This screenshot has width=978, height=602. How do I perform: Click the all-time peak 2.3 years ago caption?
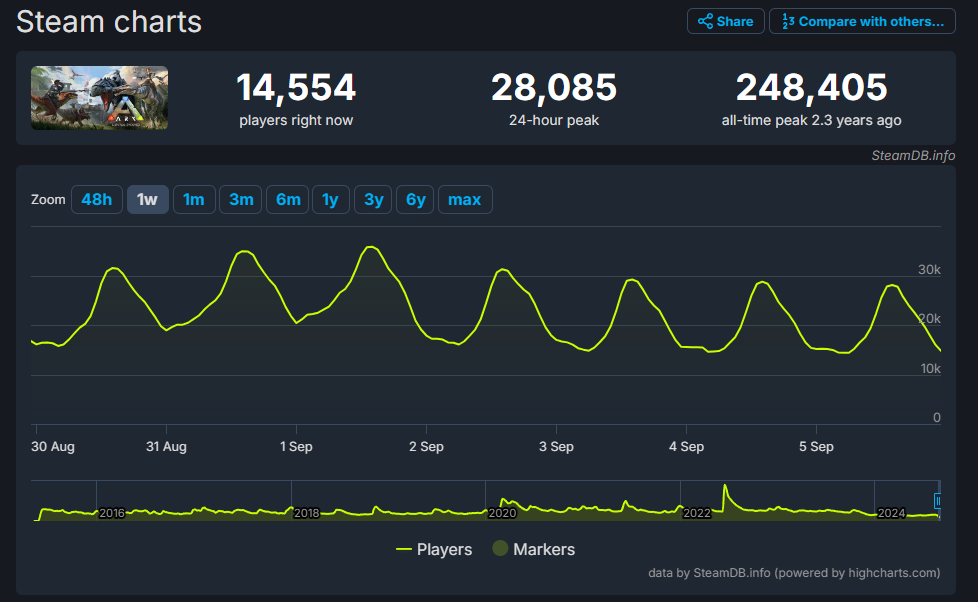tap(811, 120)
